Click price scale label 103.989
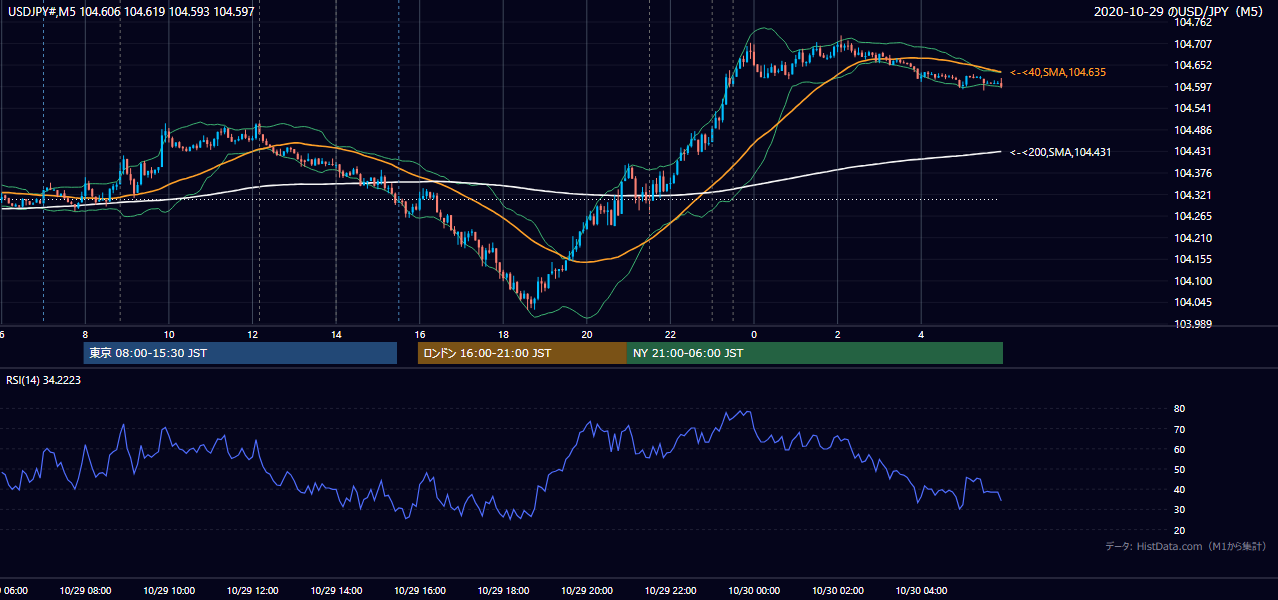Viewport: 1278px width, 600px height. [x=1194, y=324]
